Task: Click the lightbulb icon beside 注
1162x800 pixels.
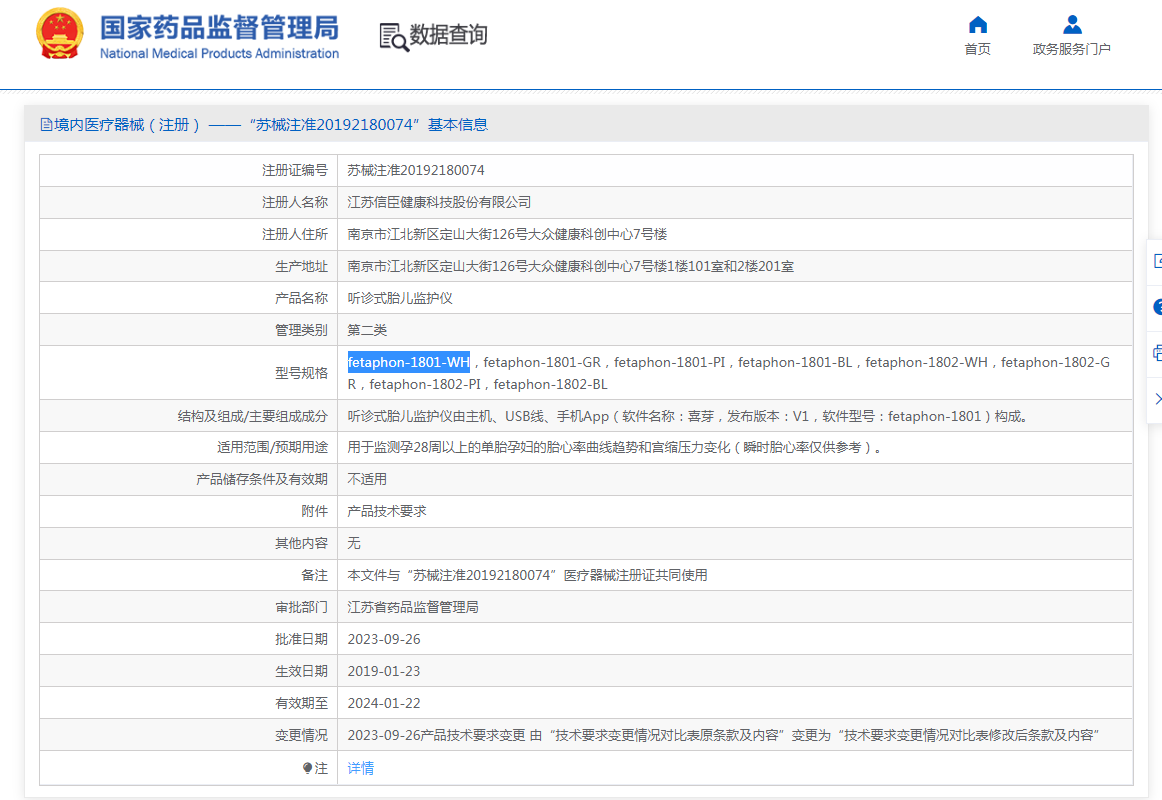Action: coord(308,768)
